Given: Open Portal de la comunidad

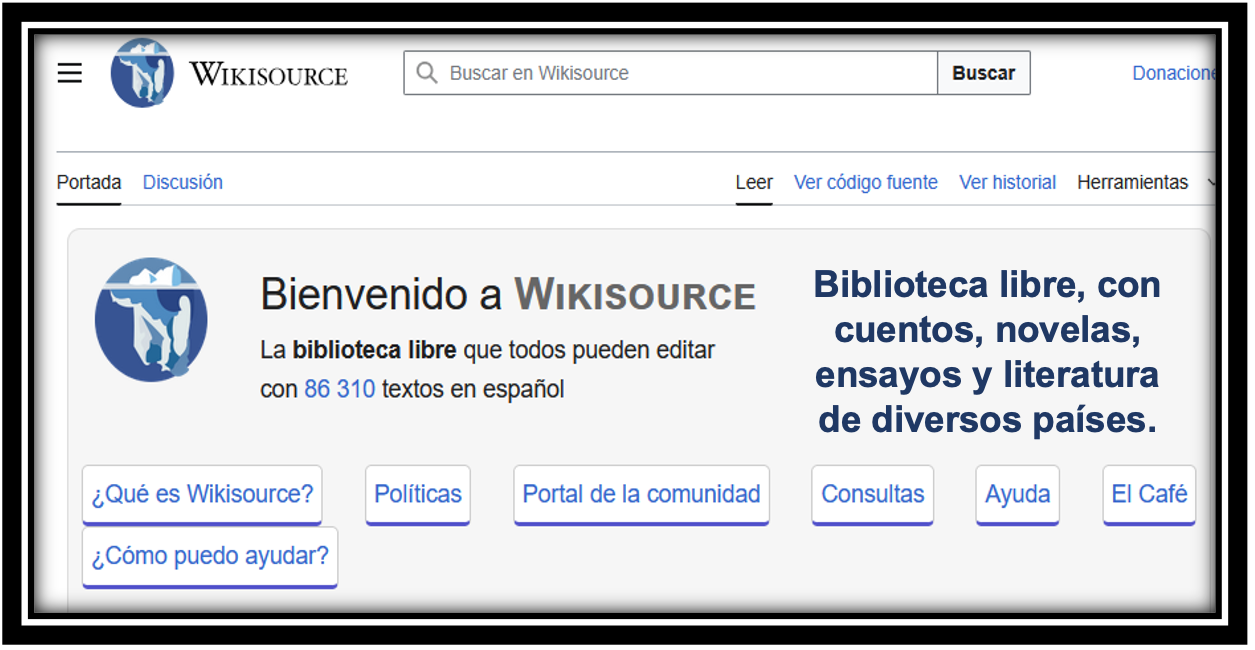Looking at the screenshot, I should 642,494.
